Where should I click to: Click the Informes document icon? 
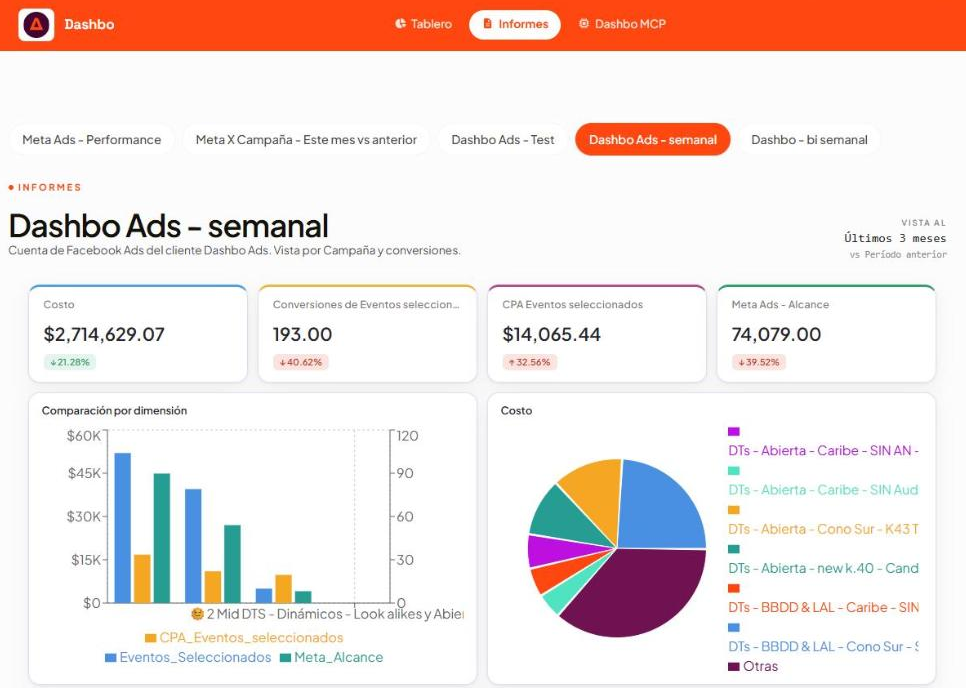pos(487,24)
